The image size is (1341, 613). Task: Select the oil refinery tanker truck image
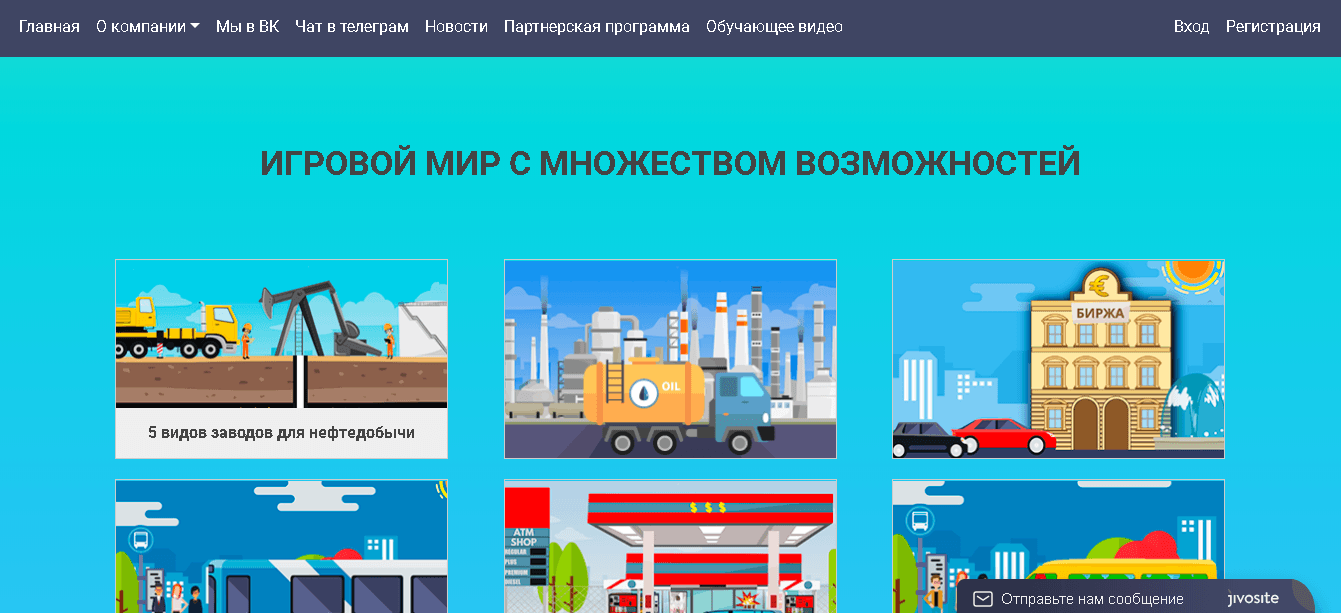point(670,359)
